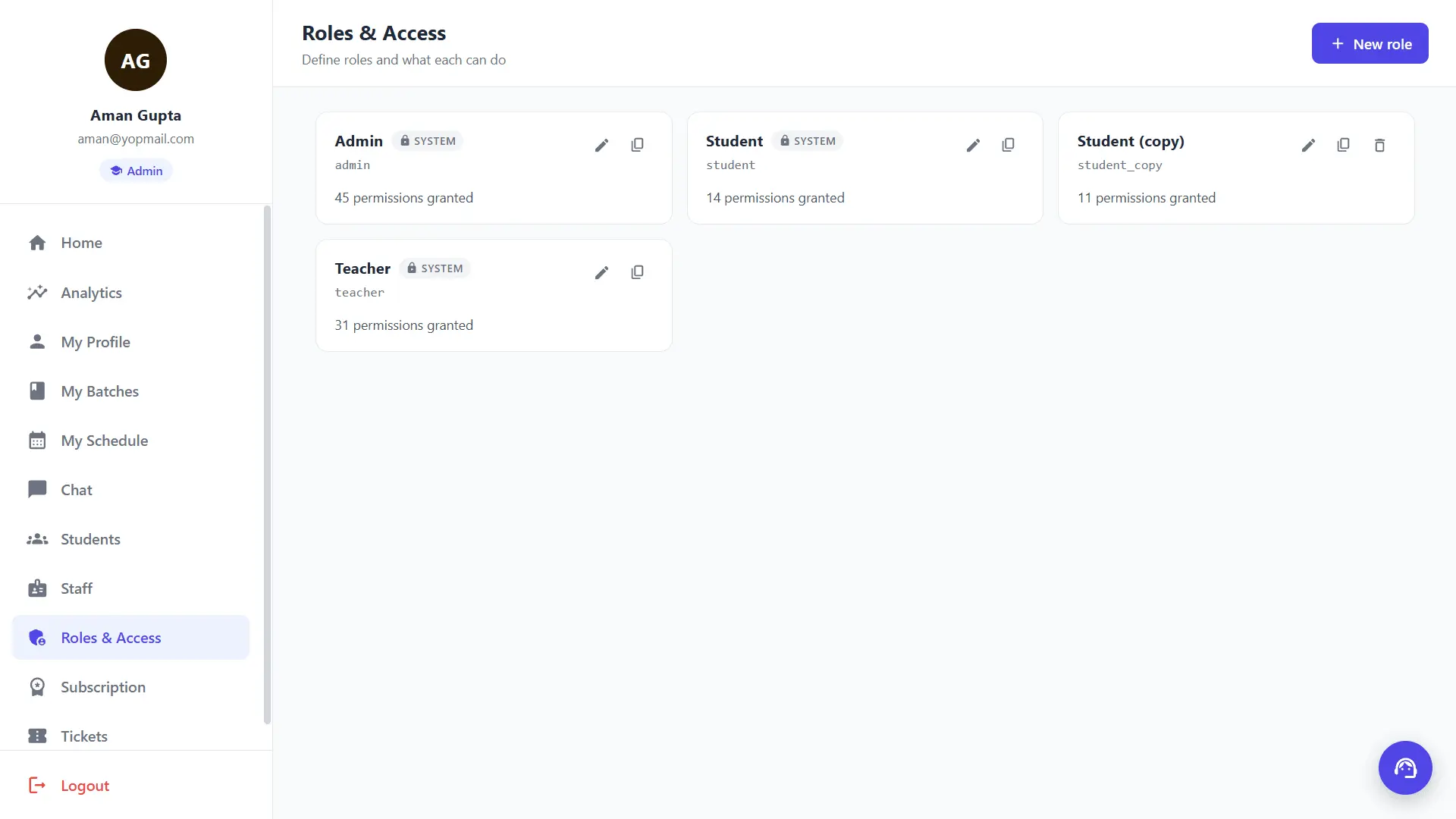1456x819 pixels.
Task: Duplicate the Student system role
Action: pos(1008,145)
